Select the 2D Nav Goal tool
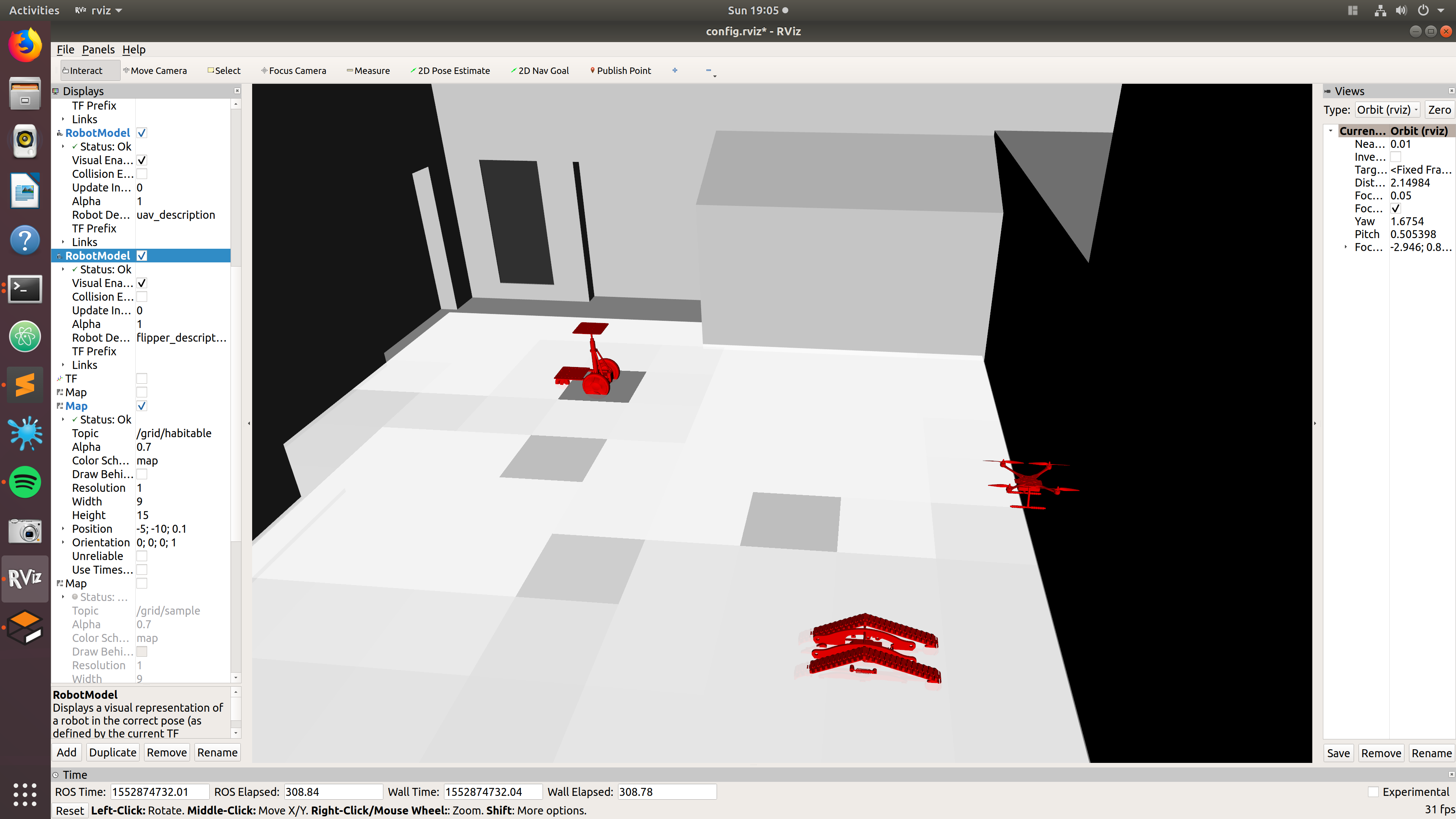The height and width of the screenshot is (819, 1456). pyautogui.click(x=540, y=71)
